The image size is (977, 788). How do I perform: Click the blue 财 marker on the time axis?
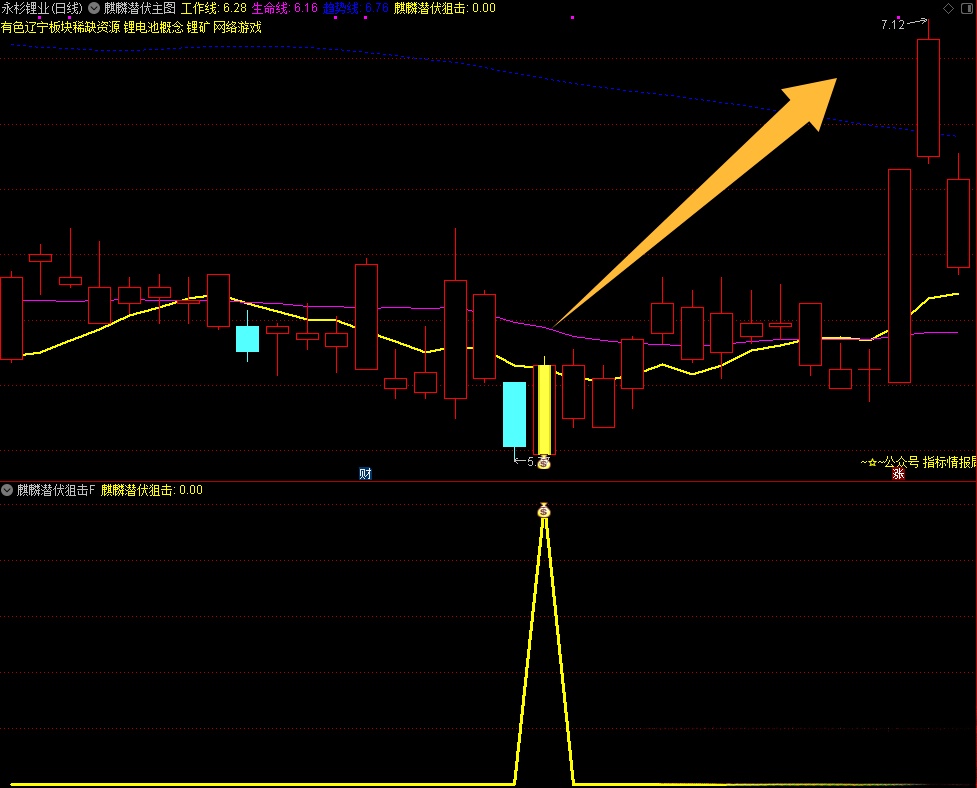[x=365, y=473]
